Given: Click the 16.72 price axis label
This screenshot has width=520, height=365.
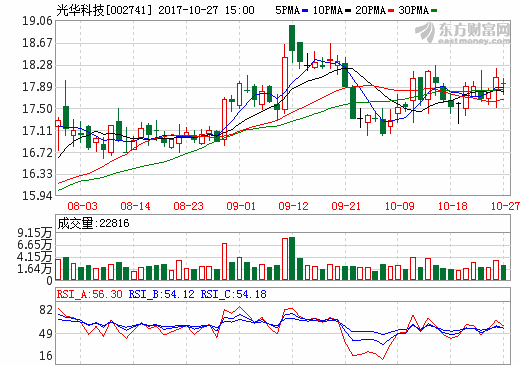Looking at the screenshot, I should (x=37, y=153).
